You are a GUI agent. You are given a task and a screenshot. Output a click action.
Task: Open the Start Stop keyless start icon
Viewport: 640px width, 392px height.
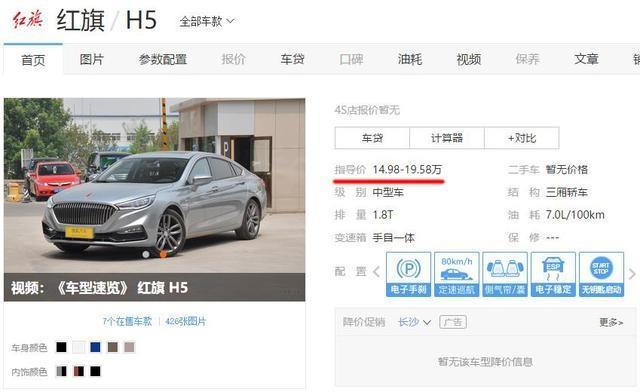tap(601, 274)
